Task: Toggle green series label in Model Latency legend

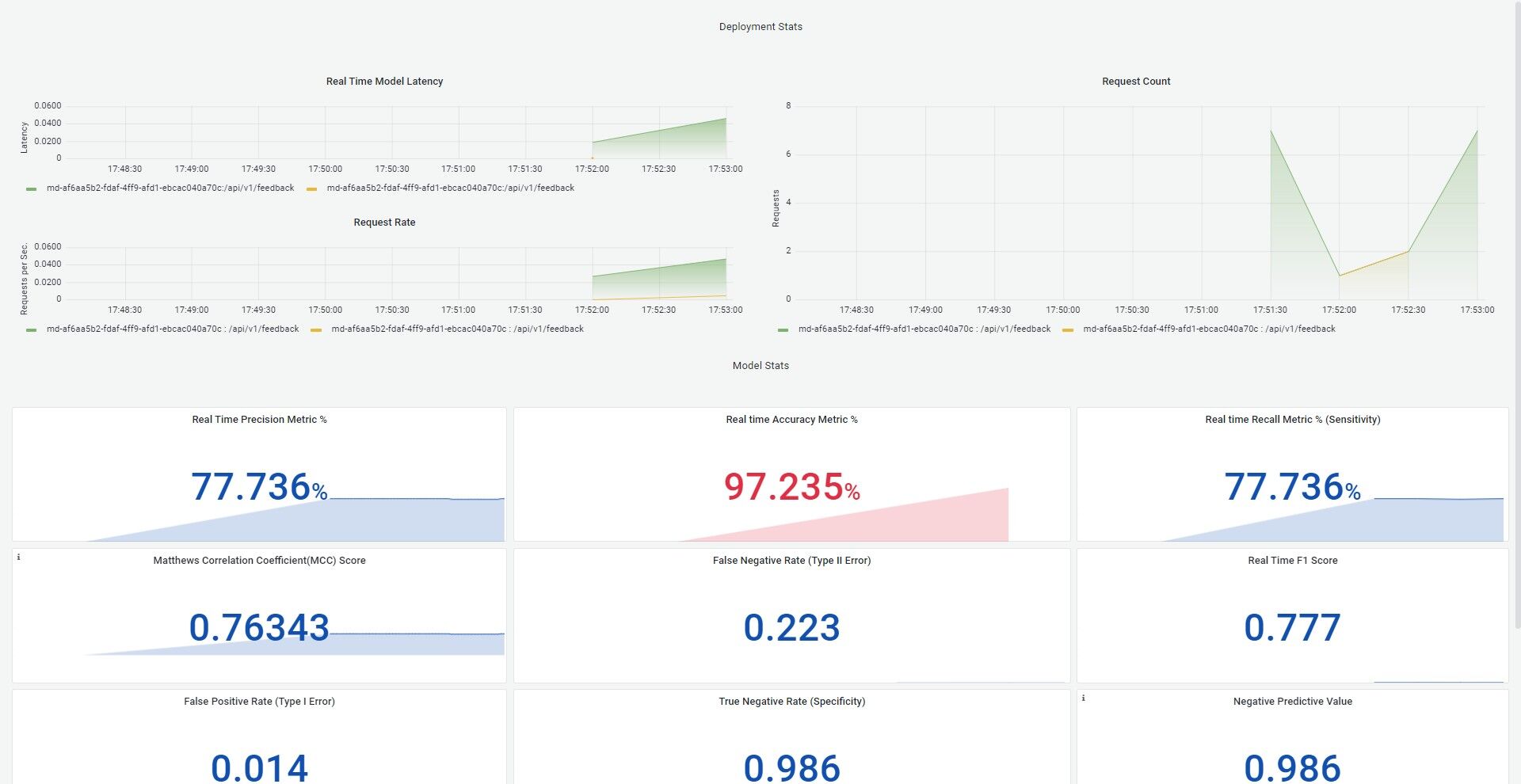Action: pos(170,188)
